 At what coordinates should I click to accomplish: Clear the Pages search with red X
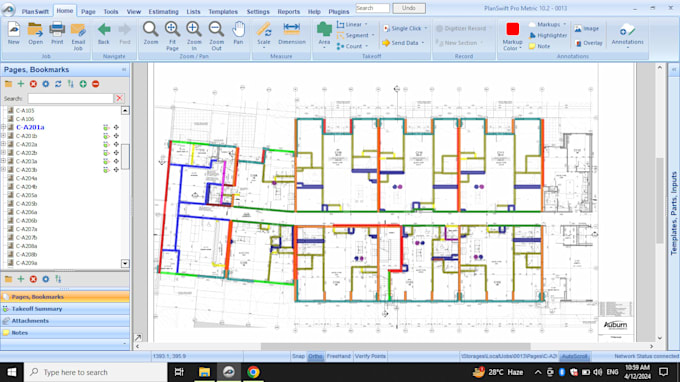[x=119, y=98]
